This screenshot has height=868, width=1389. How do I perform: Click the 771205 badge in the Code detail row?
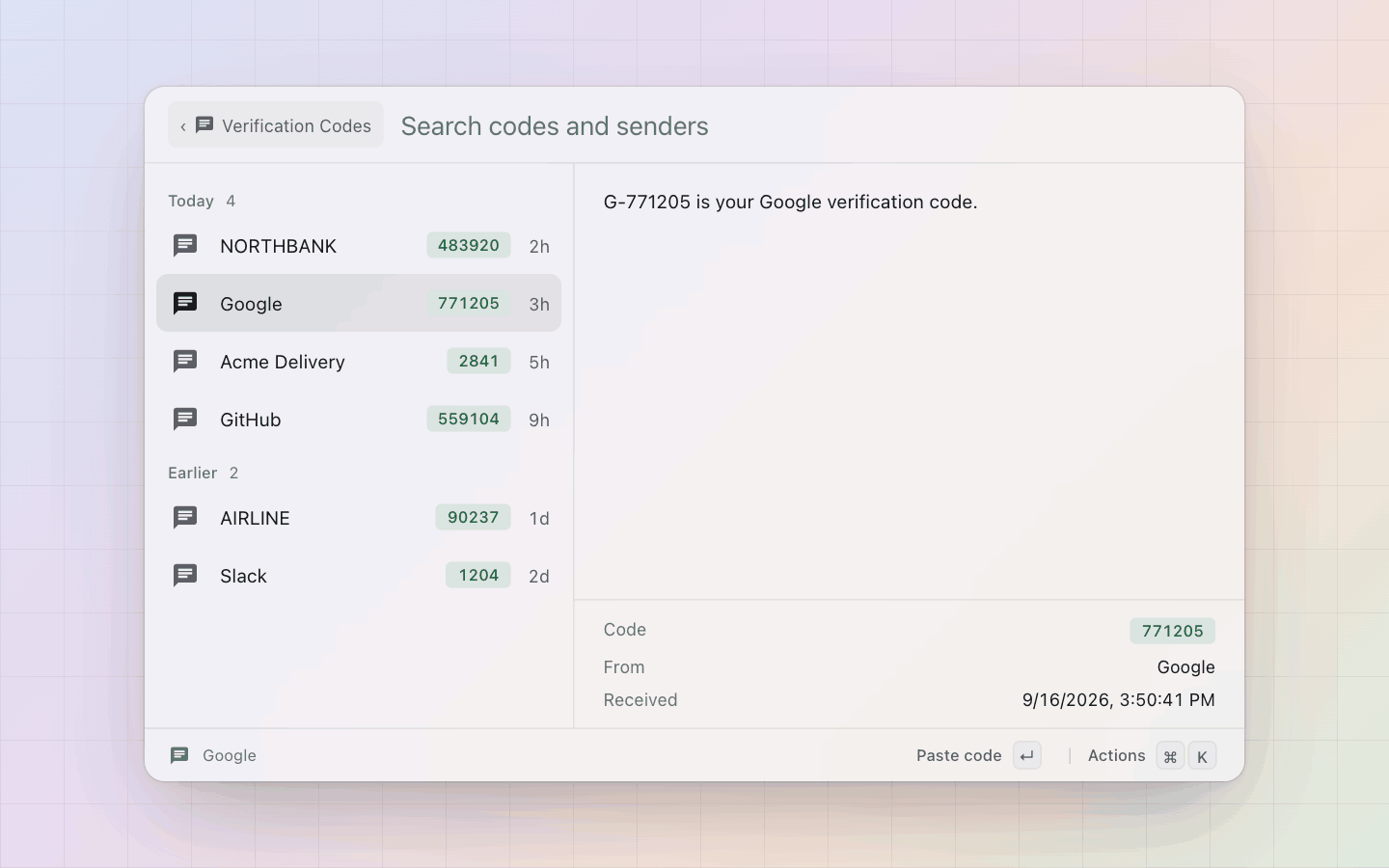coord(1173,631)
